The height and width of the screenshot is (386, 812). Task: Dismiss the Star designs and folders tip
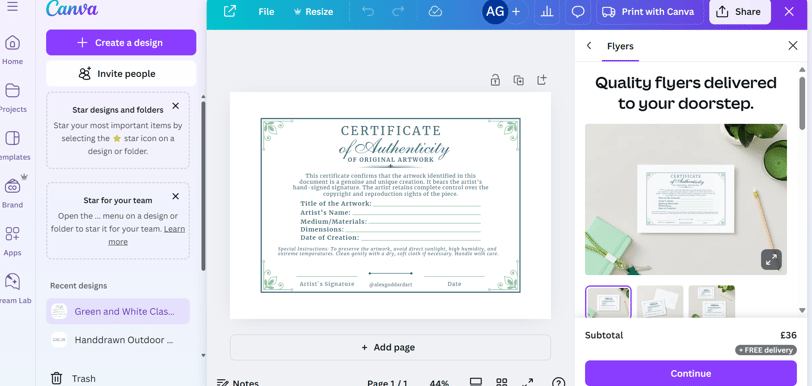tap(176, 106)
